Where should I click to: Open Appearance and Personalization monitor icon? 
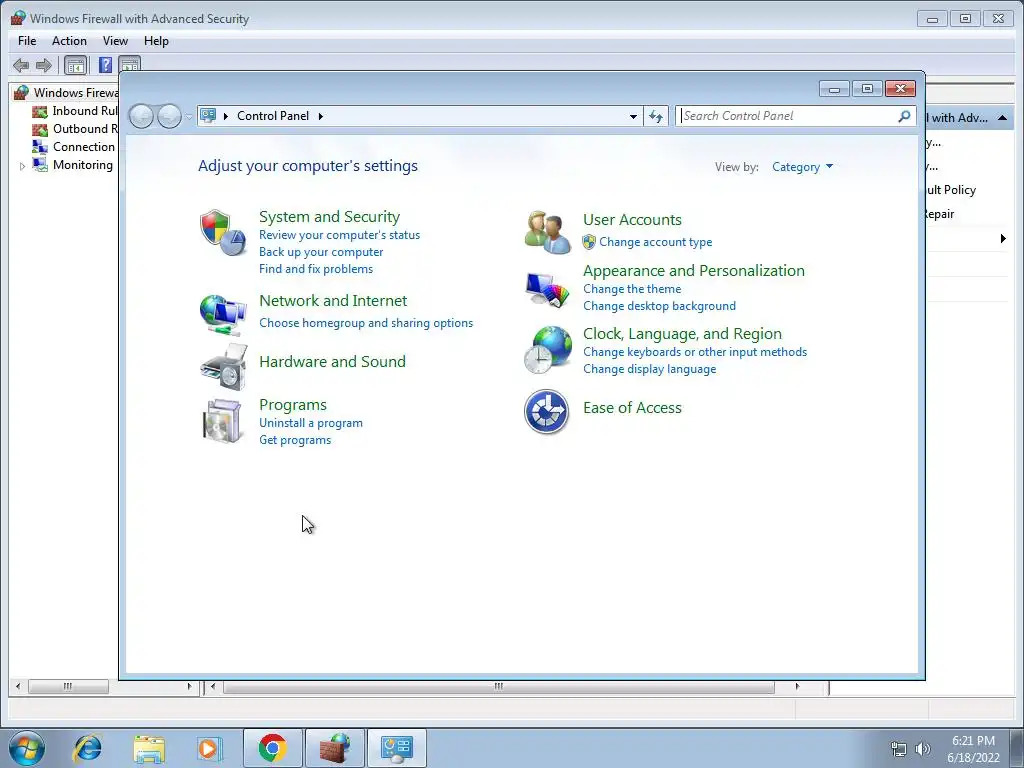tap(547, 289)
